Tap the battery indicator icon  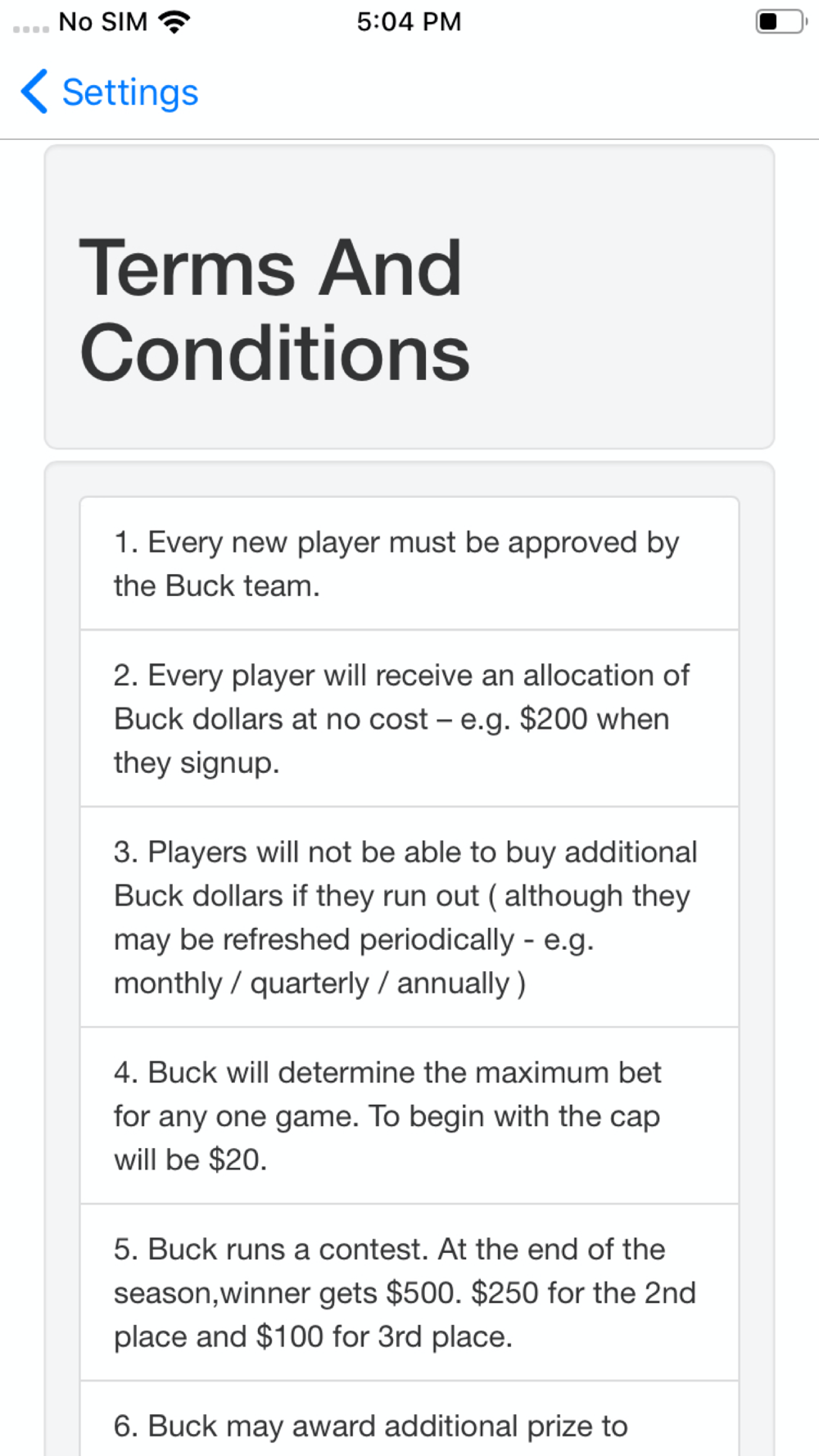pyautogui.click(x=781, y=21)
